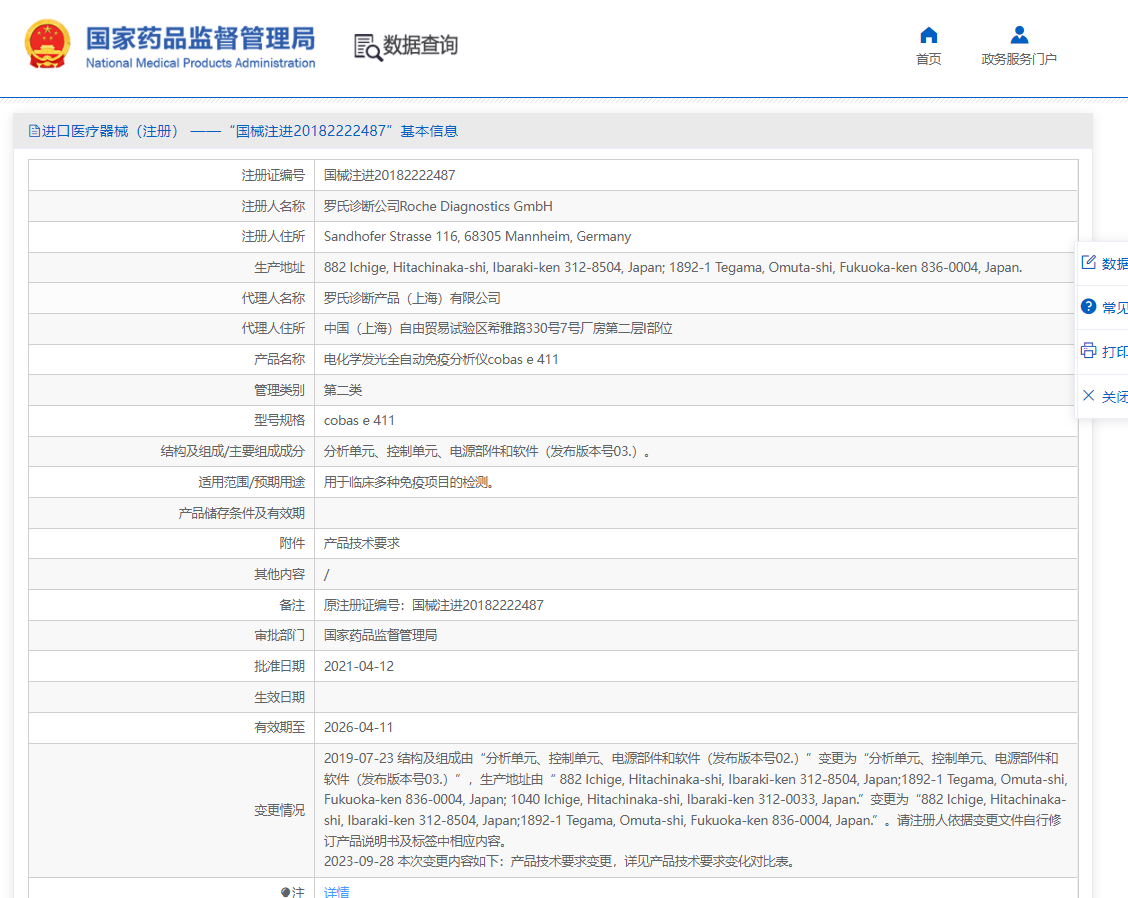Open the 详情 link at table bottom

point(336,892)
